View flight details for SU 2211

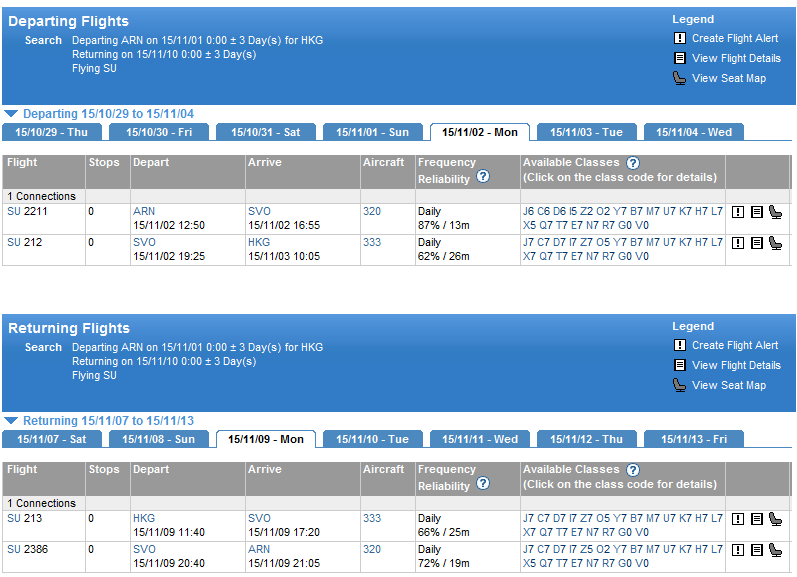[x=756, y=212]
